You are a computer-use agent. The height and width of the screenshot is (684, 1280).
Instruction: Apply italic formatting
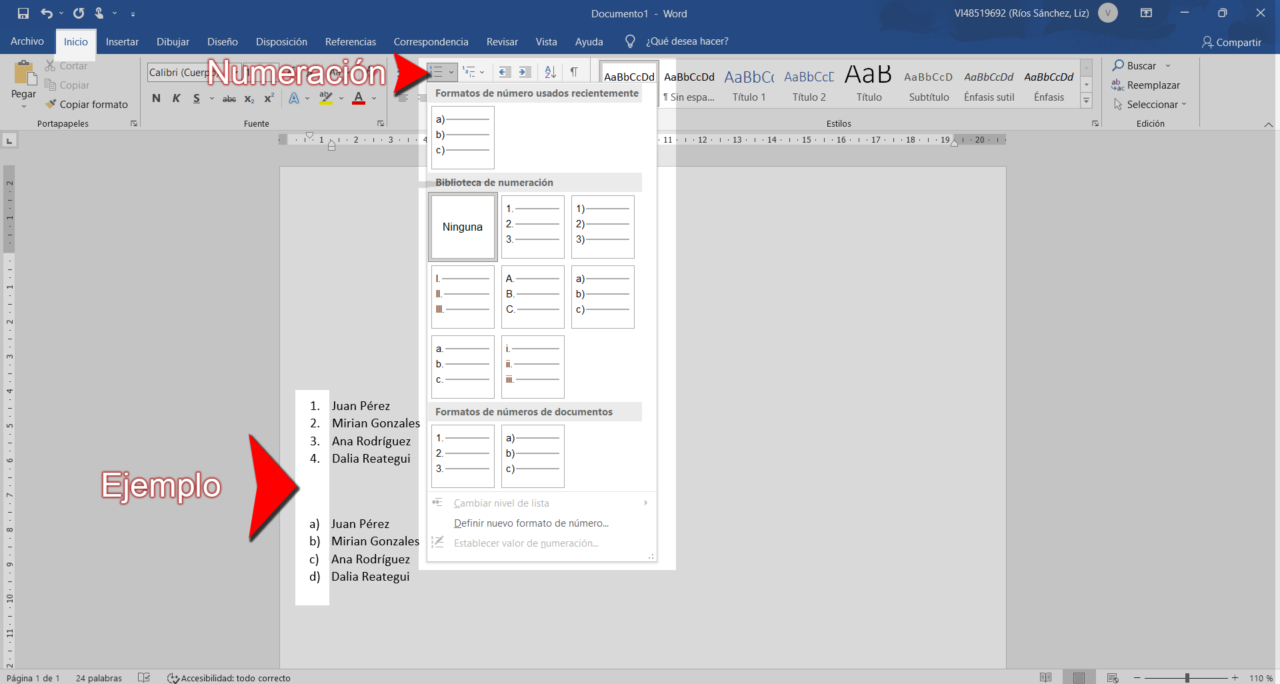click(176, 98)
